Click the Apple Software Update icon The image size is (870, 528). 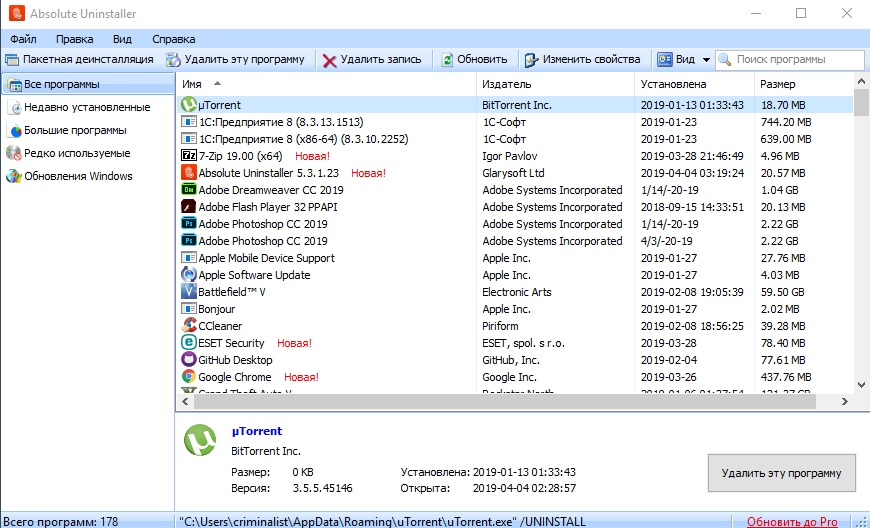(189, 275)
